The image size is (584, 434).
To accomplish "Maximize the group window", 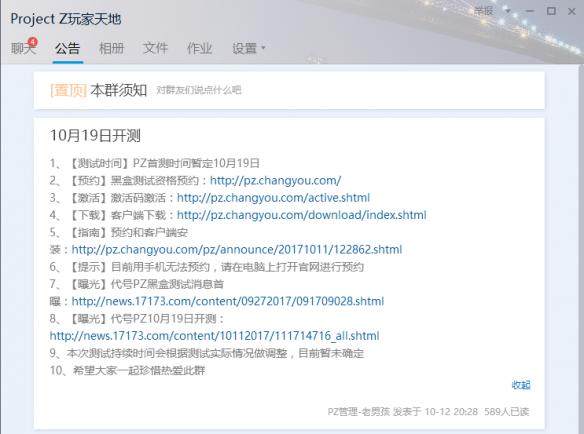I will tap(551, 11).
